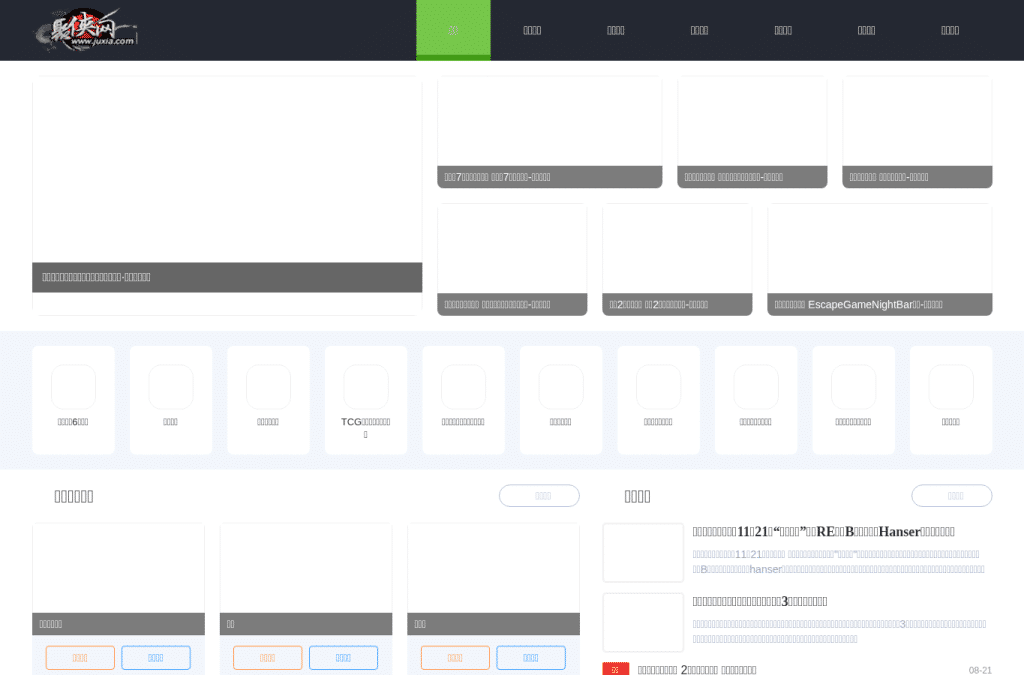The height and width of the screenshot is (675, 1024).
Task: Click the TCG label under icon
Action: point(366,428)
